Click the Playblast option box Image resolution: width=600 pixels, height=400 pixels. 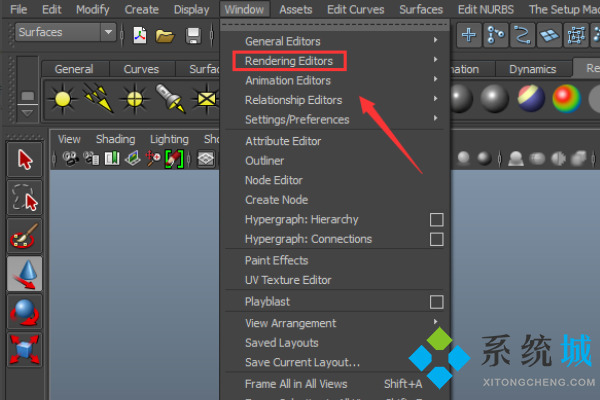coord(436,301)
